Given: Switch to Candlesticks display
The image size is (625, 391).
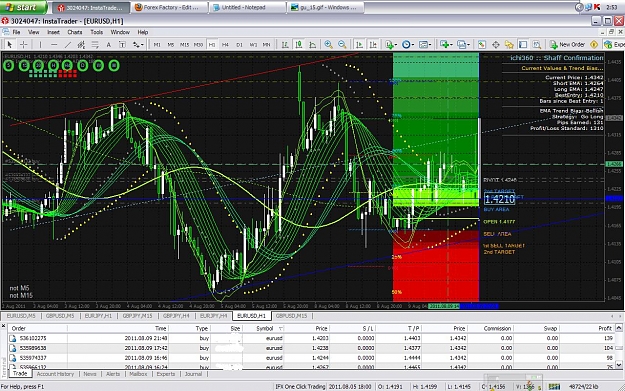Looking at the screenshot, I should point(299,45).
